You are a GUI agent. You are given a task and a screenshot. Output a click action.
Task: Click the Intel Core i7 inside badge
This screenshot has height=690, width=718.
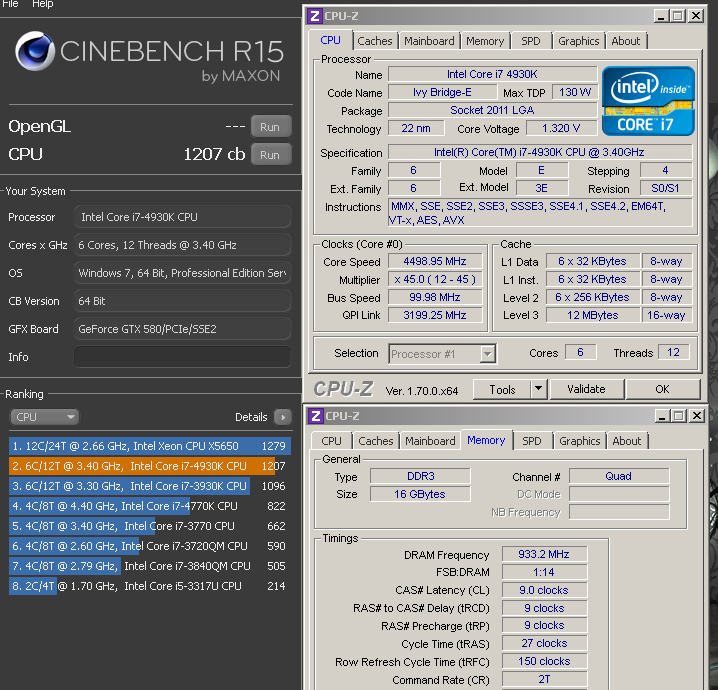click(x=648, y=101)
